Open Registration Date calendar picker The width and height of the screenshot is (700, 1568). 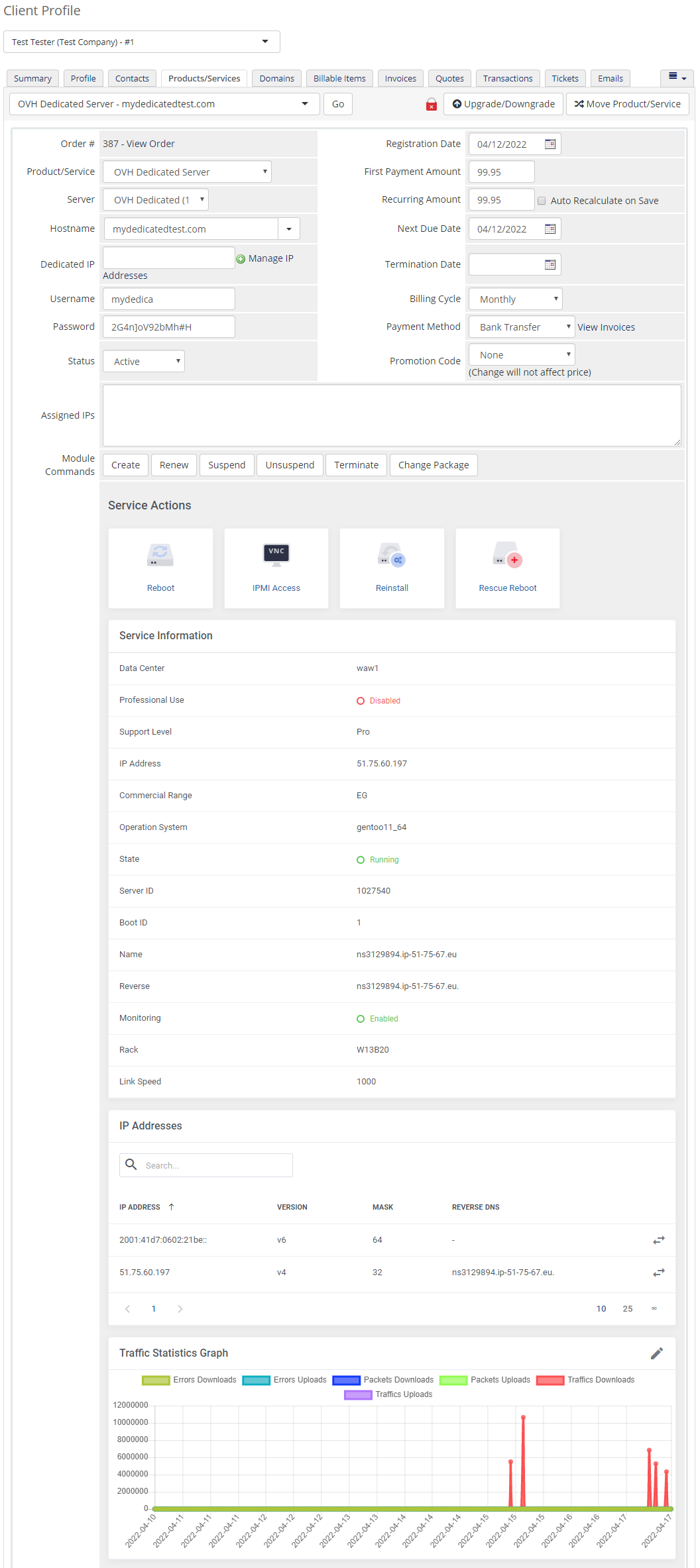pyautogui.click(x=550, y=144)
